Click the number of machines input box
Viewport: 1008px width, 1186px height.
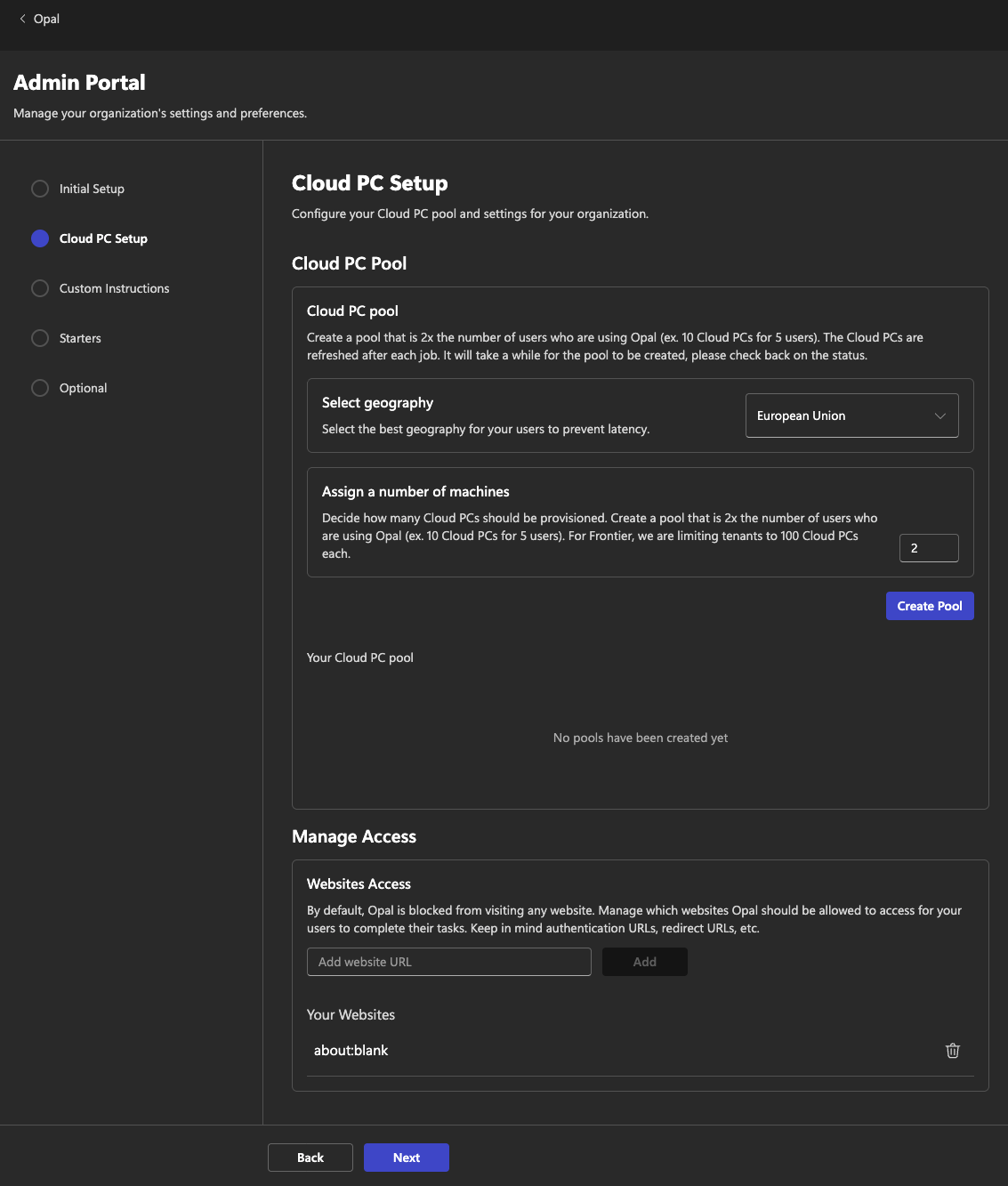(x=928, y=548)
